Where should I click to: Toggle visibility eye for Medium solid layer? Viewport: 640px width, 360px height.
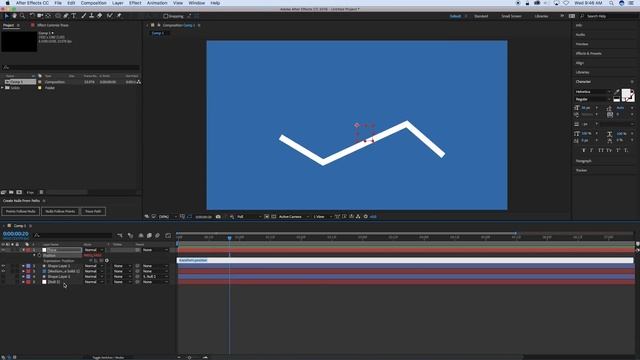click(3, 271)
